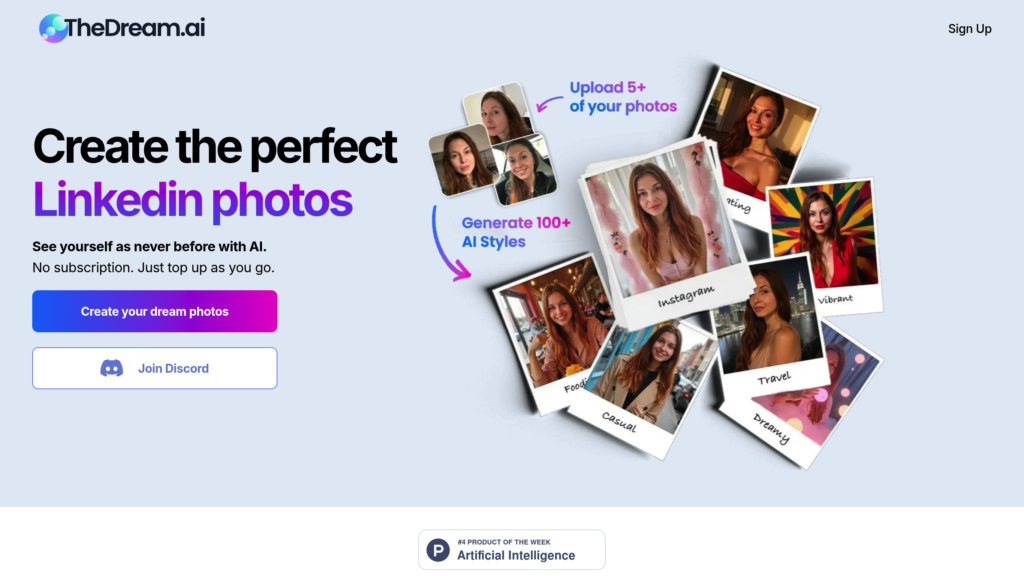Select the Casual style polaroid
Viewport: 1024px width, 576px height.
(x=643, y=389)
